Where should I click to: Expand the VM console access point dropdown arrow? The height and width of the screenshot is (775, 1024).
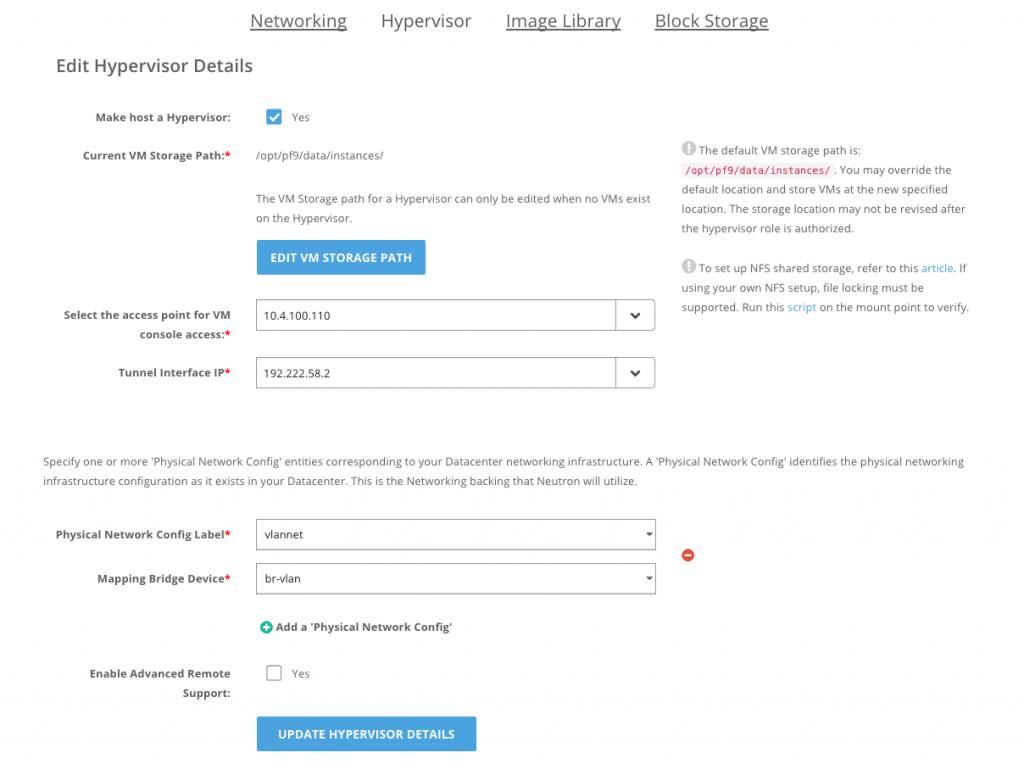click(x=635, y=315)
